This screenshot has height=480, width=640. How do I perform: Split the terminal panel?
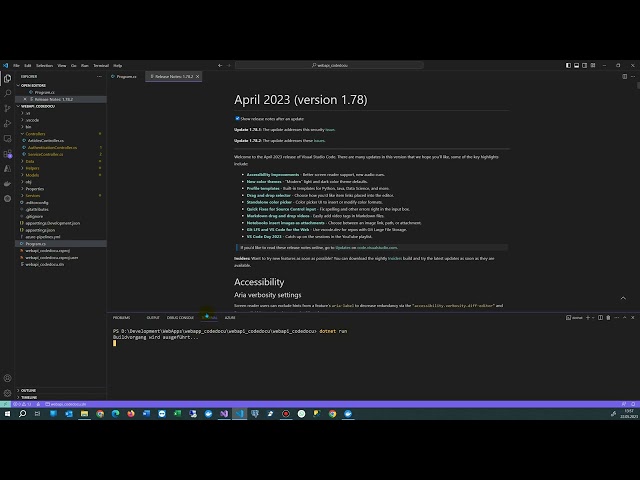pos(600,318)
